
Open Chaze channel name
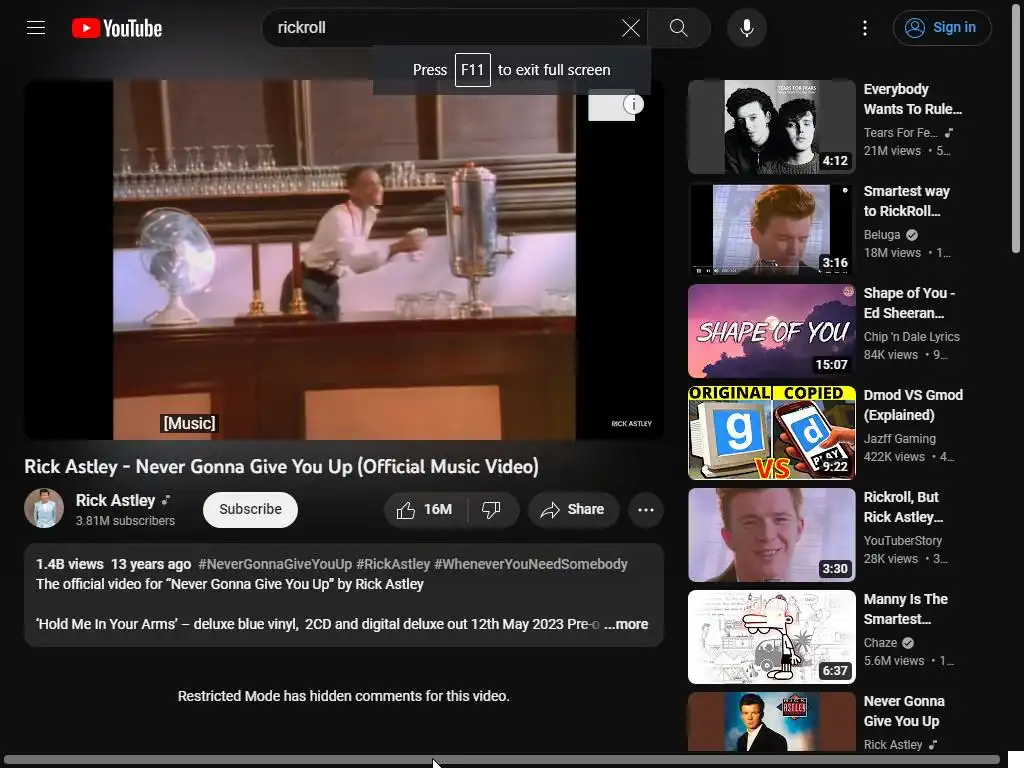pos(880,643)
